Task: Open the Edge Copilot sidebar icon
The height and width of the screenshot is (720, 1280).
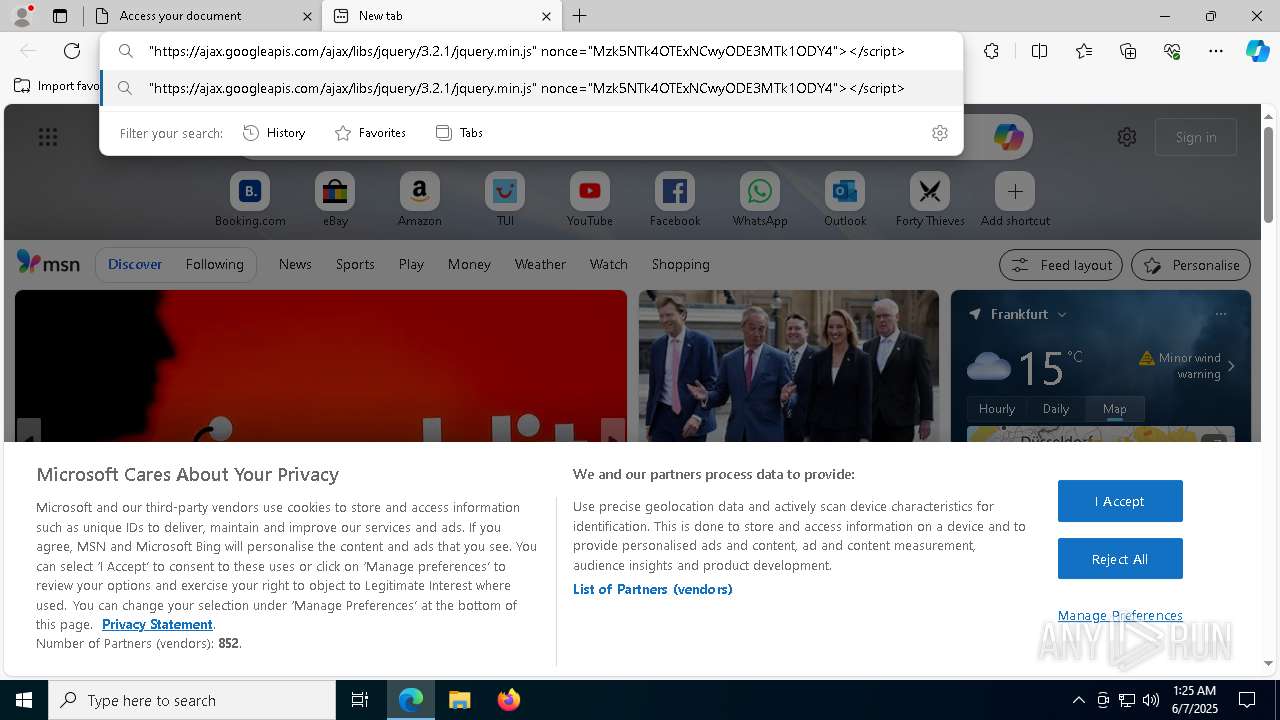Action: pos(1257,51)
